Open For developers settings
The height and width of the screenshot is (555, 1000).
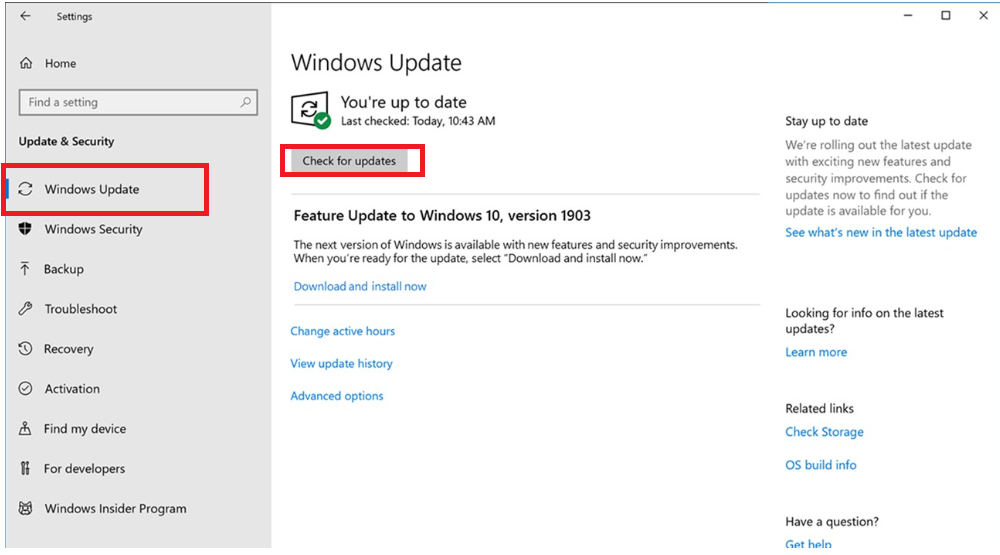pos(84,468)
